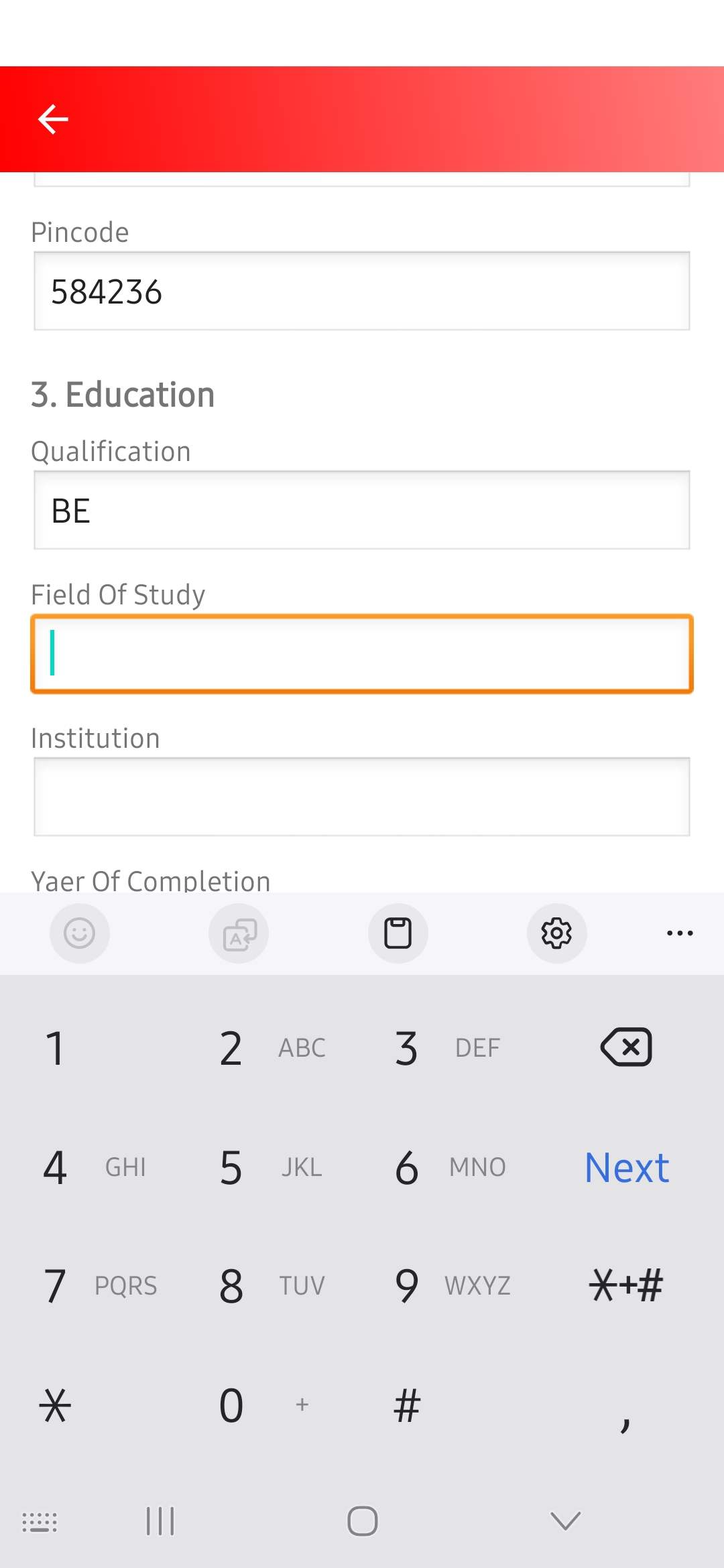Tap the keyboard translate icon
The image size is (724, 1568).
pos(239,933)
